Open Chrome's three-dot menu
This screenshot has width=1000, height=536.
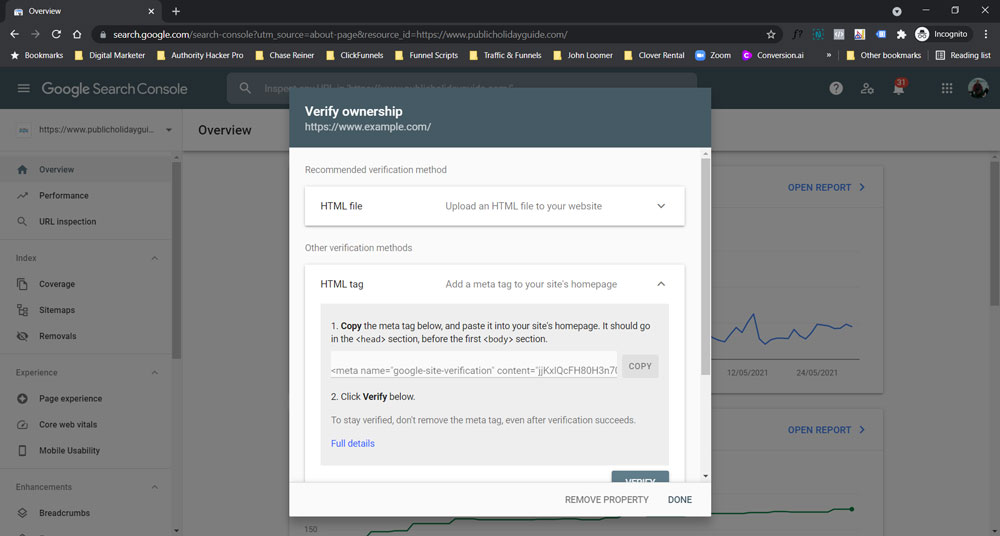point(986,34)
